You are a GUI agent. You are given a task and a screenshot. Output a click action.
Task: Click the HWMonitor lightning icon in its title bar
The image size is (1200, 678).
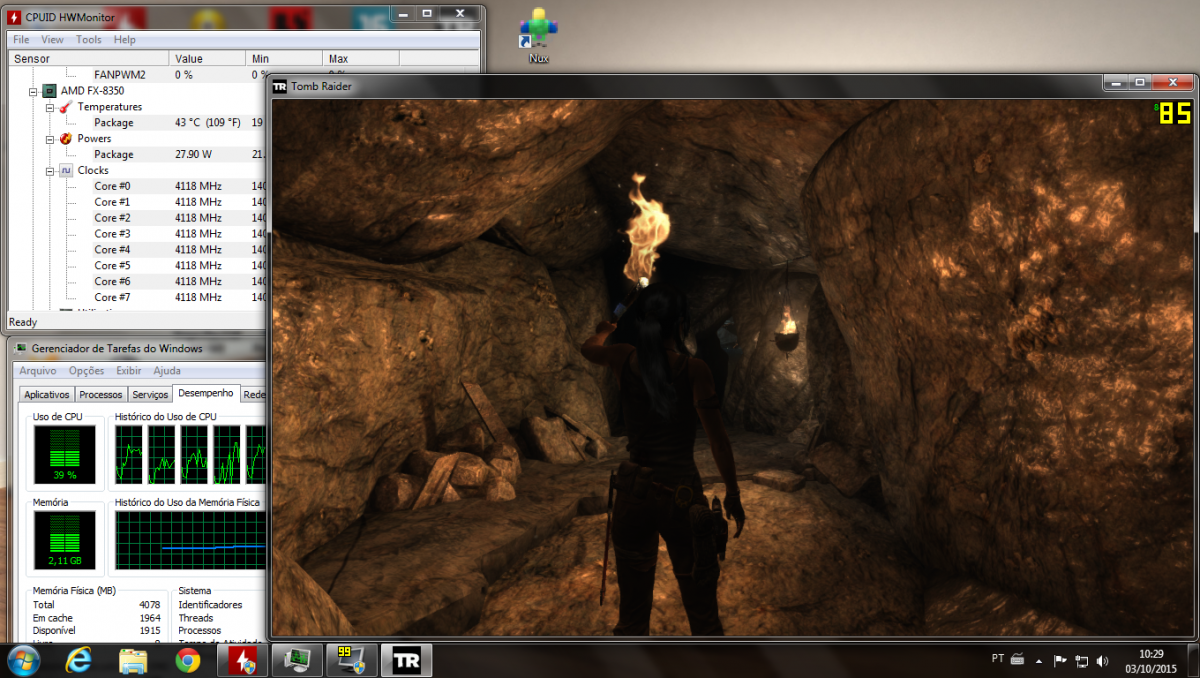[x=15, y=15]
